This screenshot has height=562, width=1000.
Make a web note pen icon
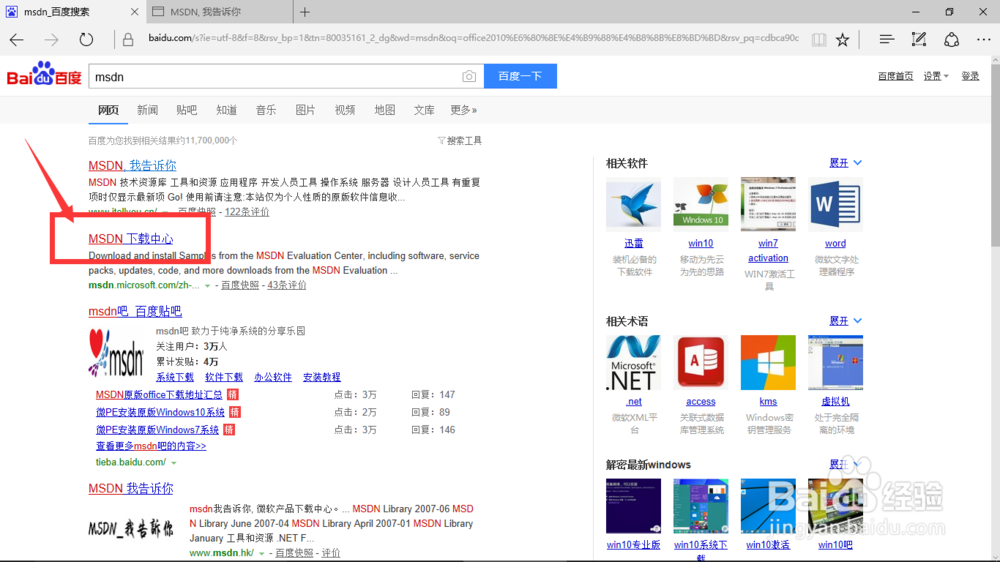(x=919, y=40)
